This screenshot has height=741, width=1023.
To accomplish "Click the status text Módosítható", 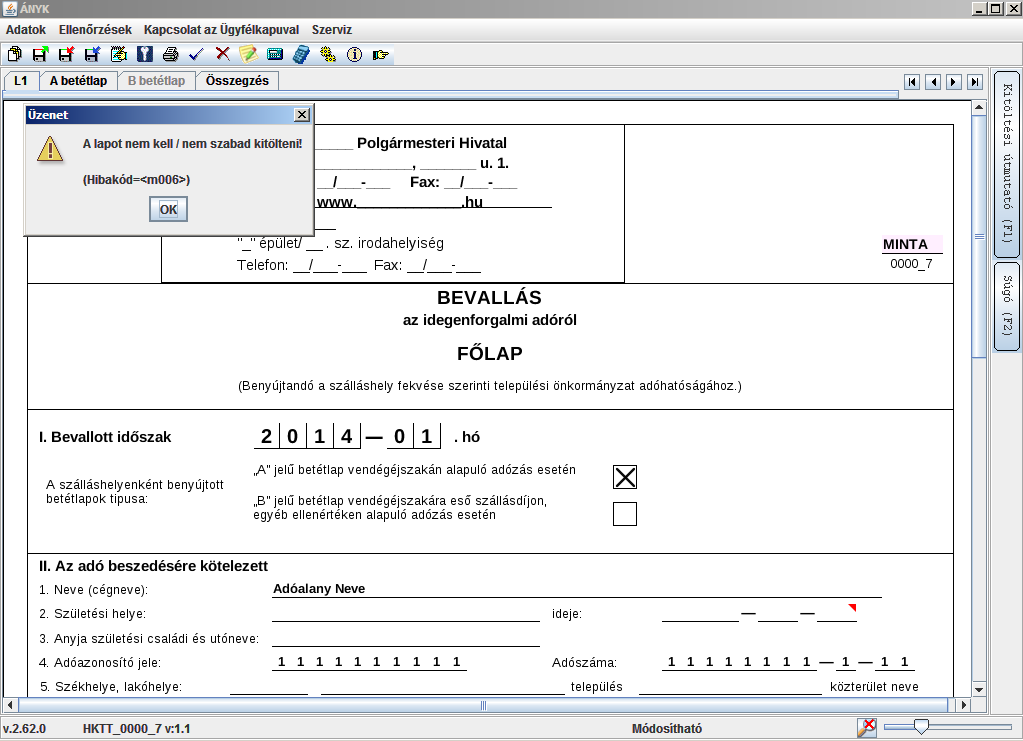I will tap(667, 729).
